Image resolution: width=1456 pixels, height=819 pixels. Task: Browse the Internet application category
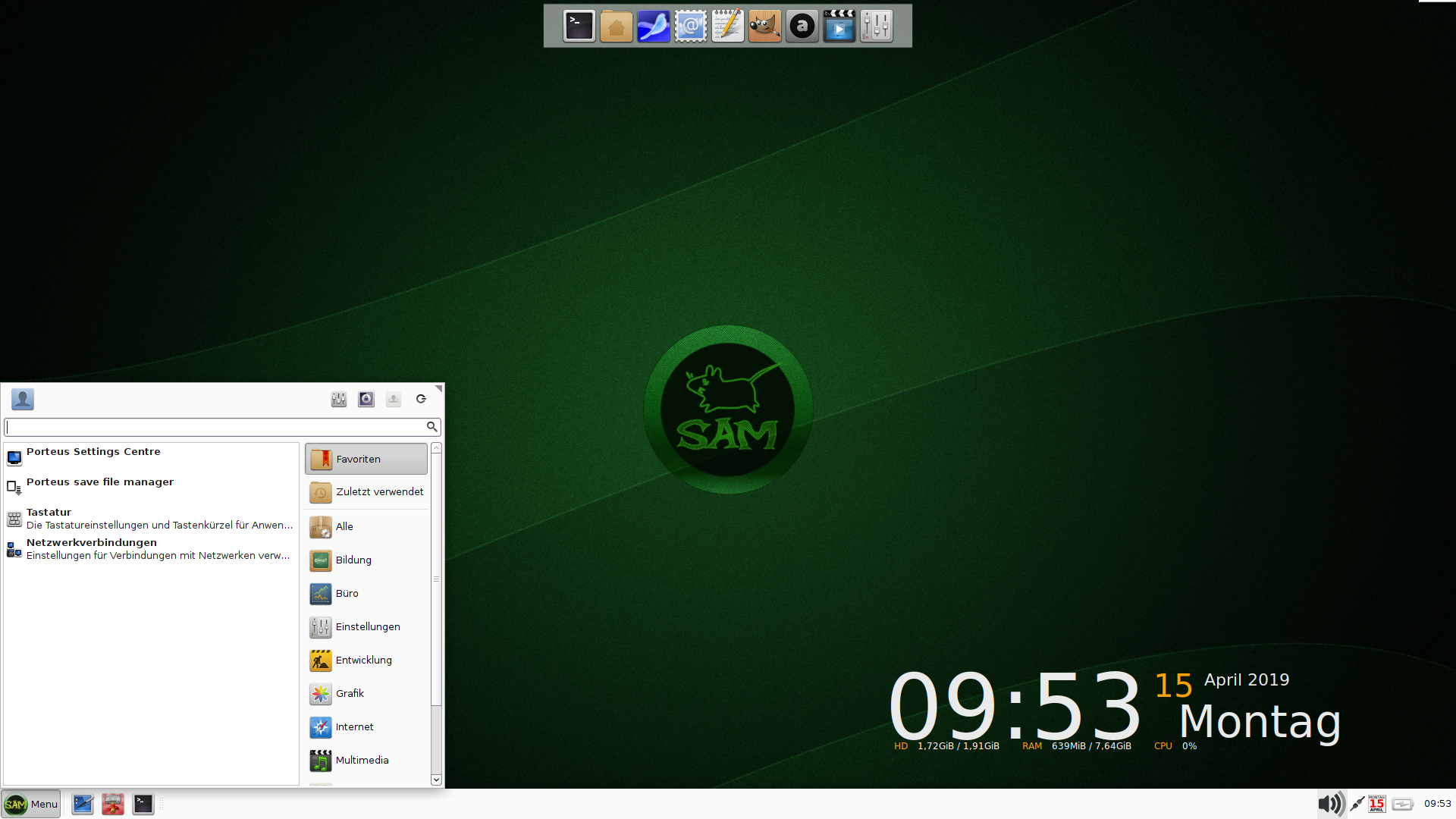pos(366,726)
